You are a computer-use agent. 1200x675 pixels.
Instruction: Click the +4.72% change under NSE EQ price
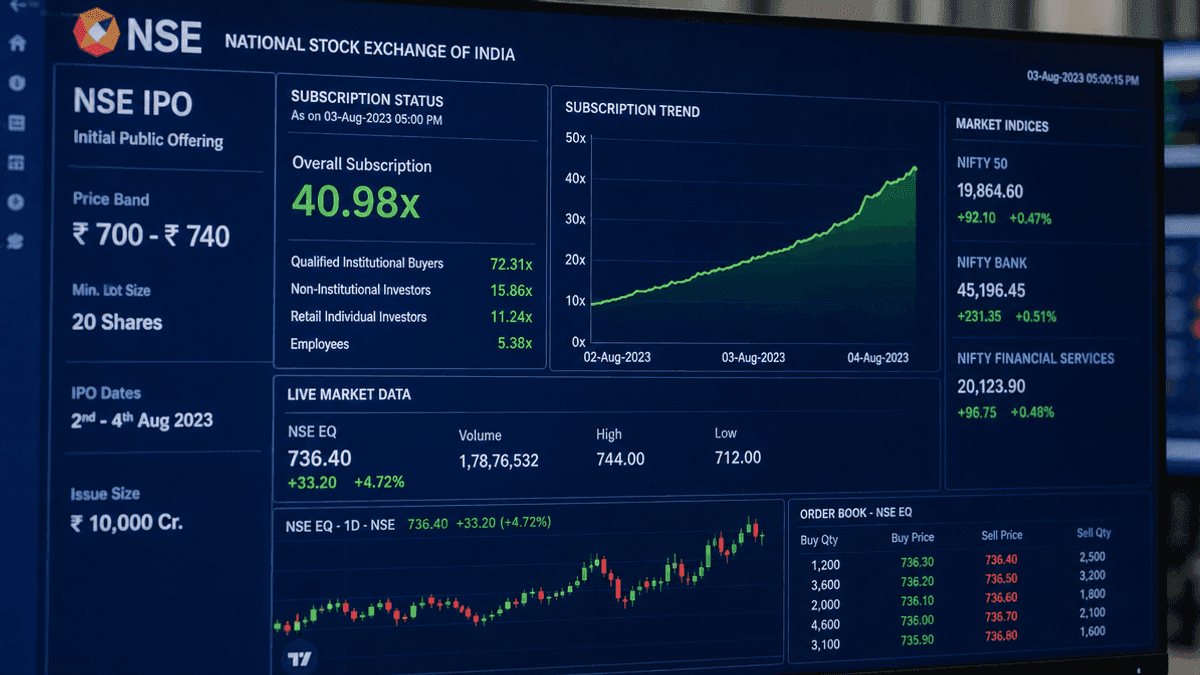point(379,482)
